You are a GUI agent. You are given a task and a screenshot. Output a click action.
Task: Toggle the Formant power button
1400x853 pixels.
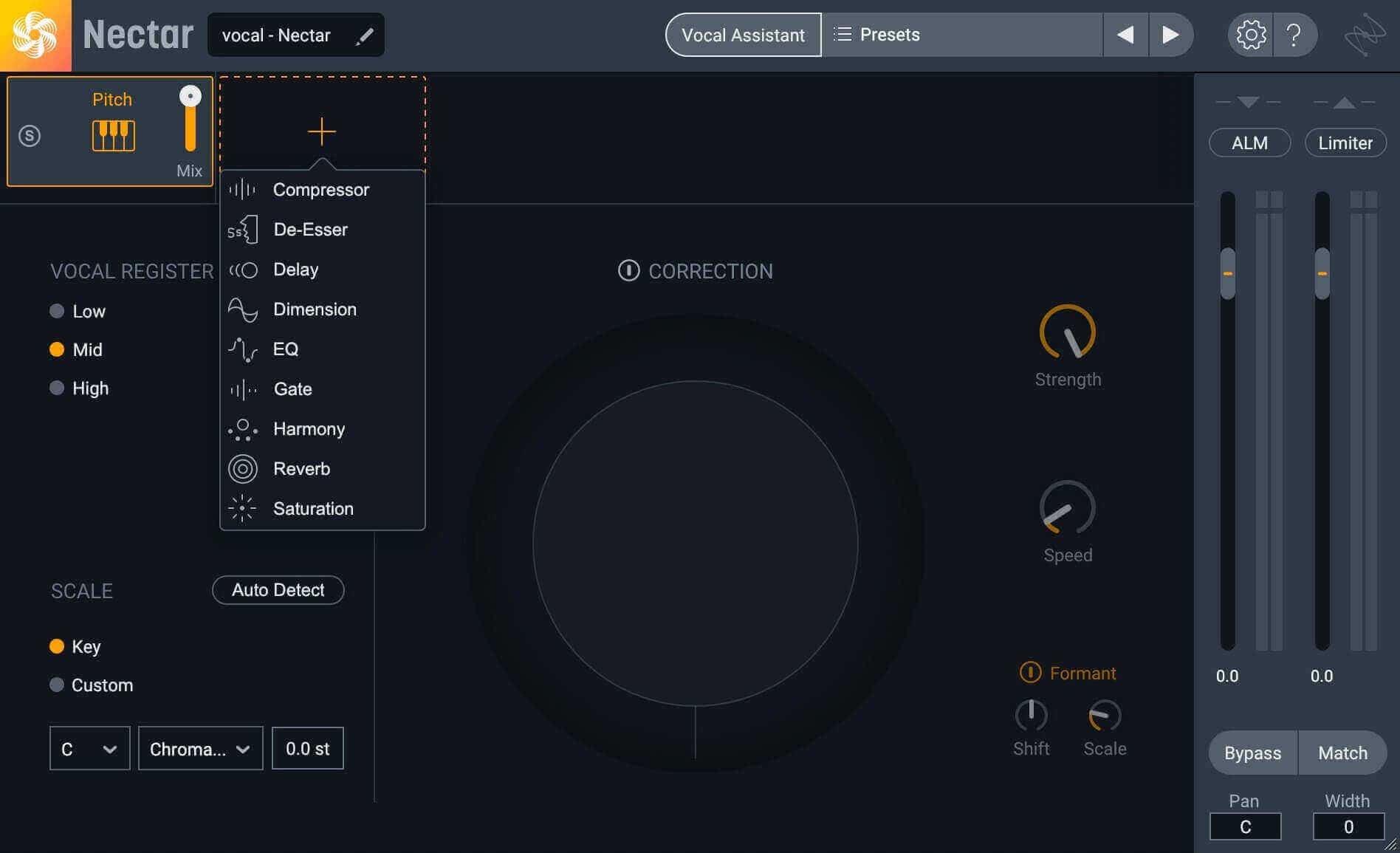tap(1030, 672)
